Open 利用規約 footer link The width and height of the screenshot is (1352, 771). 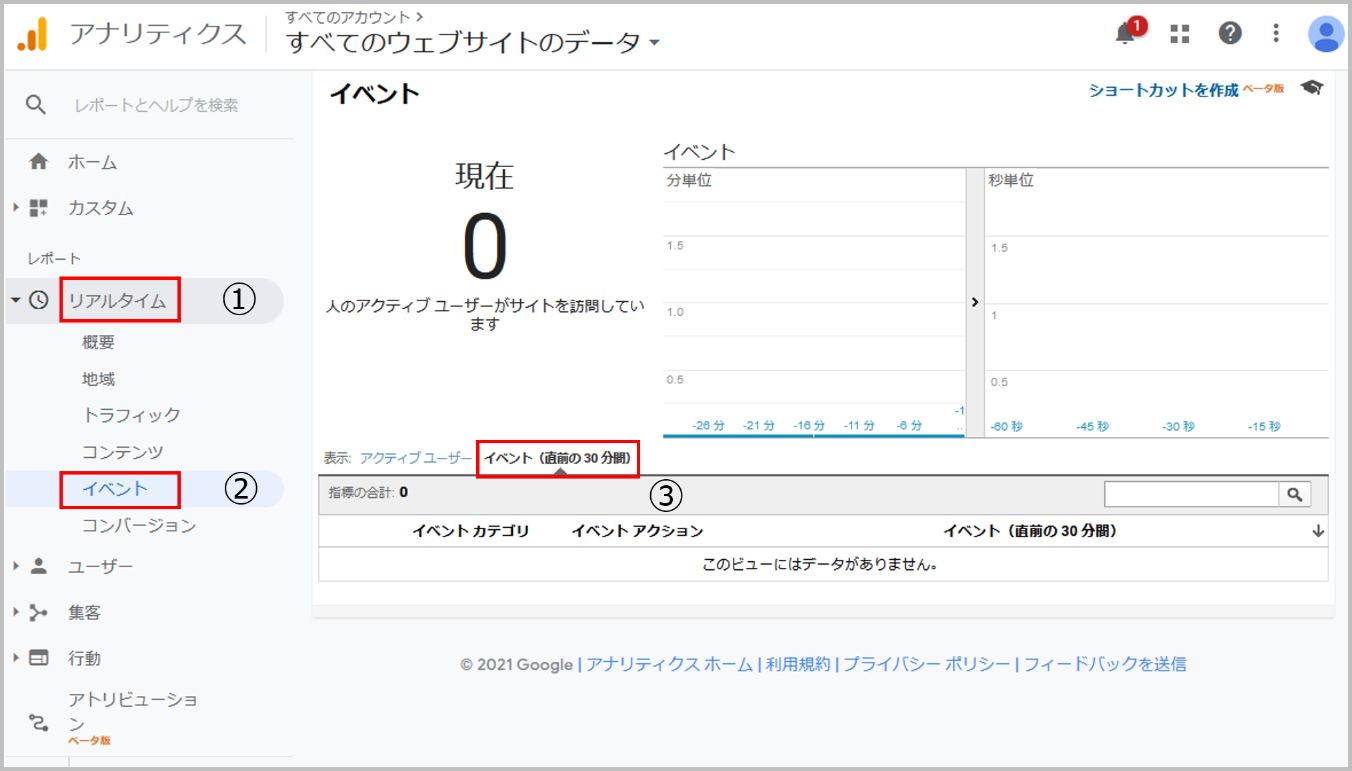point(798,664)
